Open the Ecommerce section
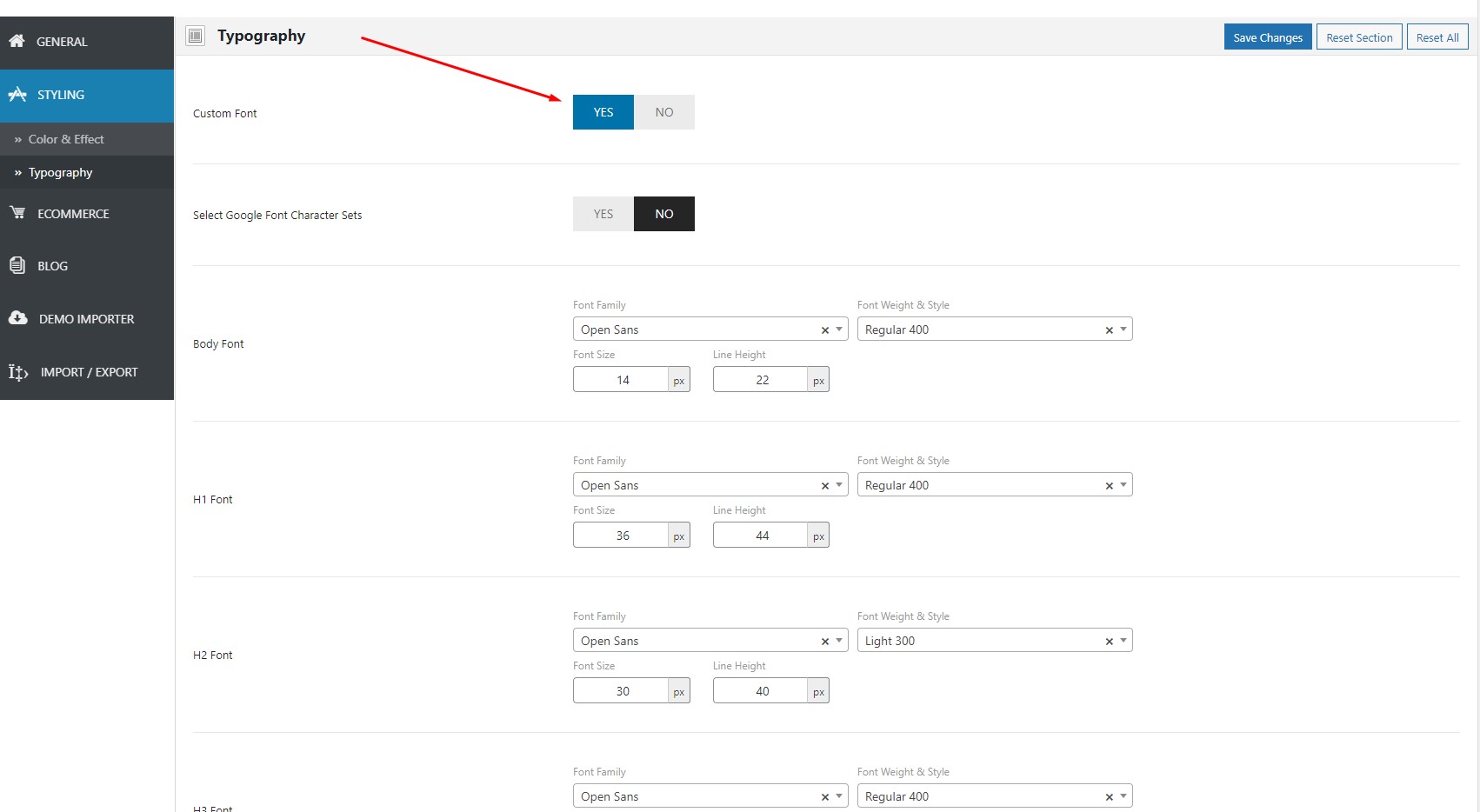The height and width of the screenshot is (812, 1480). point(87,214)
